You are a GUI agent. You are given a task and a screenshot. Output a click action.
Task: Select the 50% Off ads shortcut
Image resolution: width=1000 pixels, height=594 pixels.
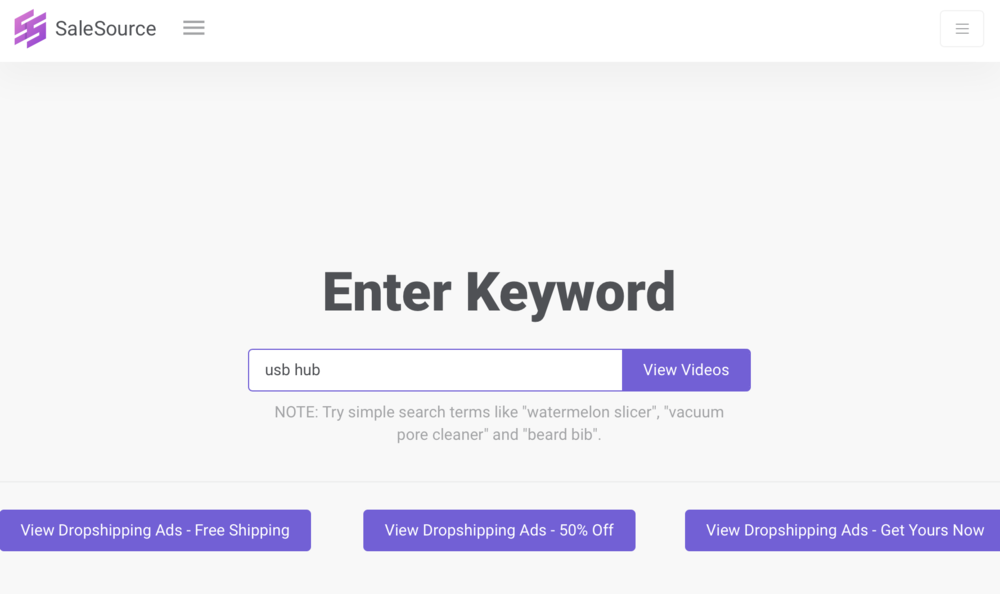coord(499,530)
